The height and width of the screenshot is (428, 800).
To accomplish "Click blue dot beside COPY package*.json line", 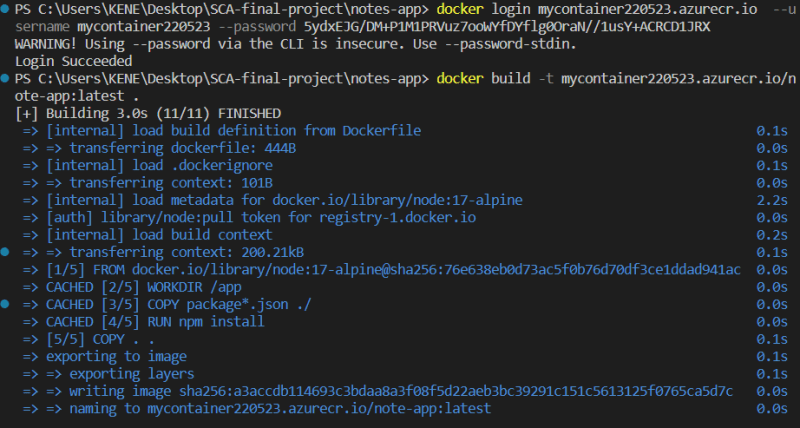I will [x=5, y=304].
